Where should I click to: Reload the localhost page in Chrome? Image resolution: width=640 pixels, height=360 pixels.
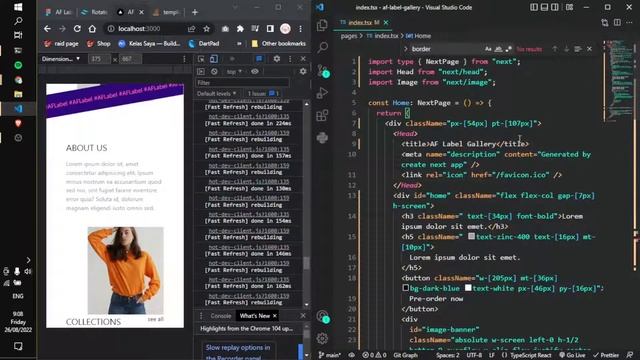pyautogui.click(x=77, y=29)
